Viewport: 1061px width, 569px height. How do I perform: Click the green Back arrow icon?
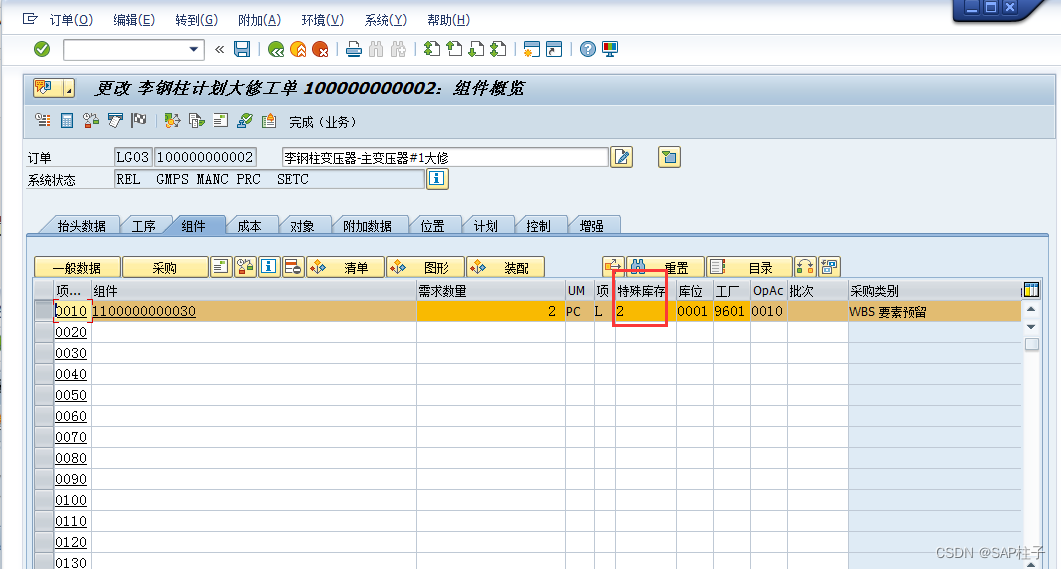275,49
